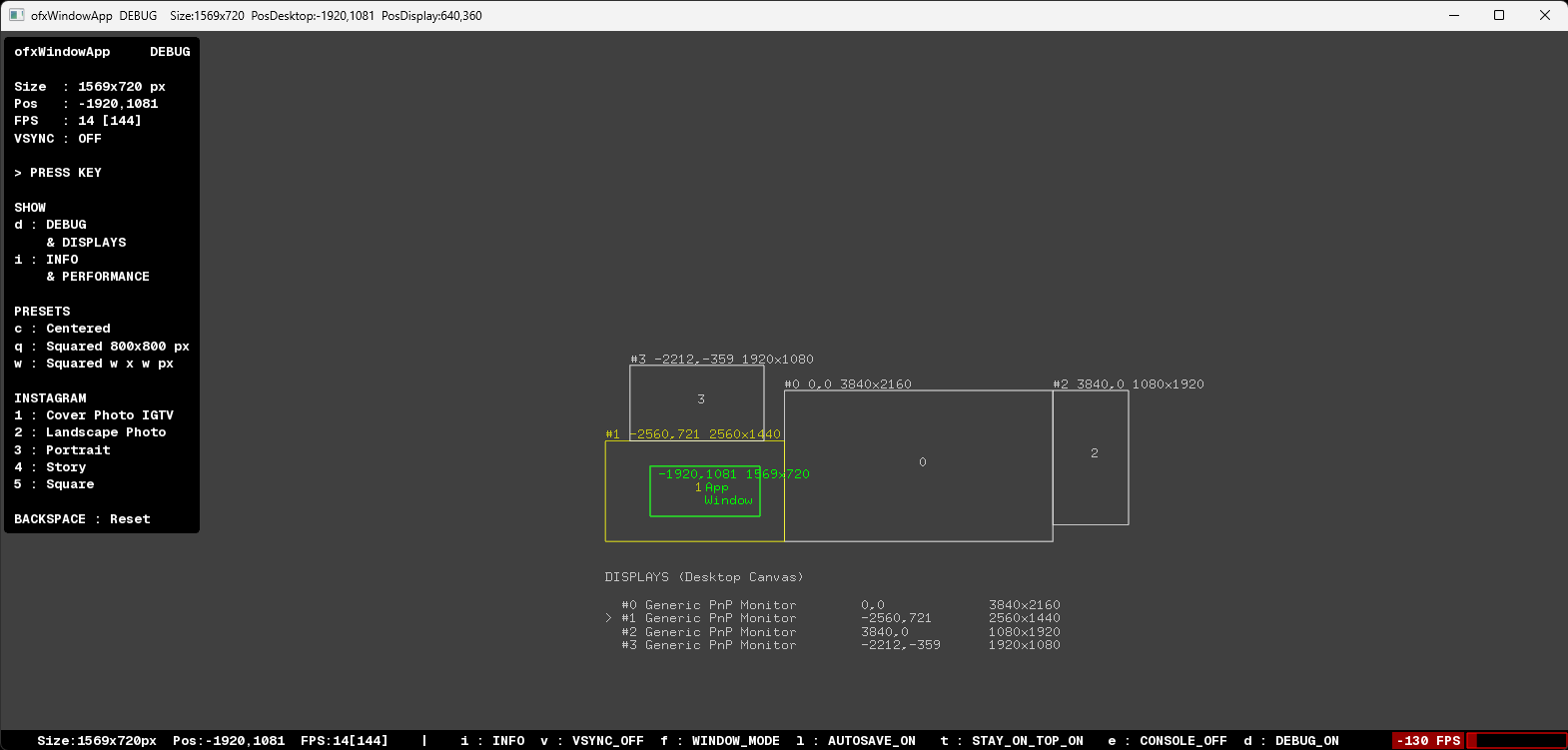Click 'f : WINDOW_MODE' in status bar

click(x=720, y=741)
